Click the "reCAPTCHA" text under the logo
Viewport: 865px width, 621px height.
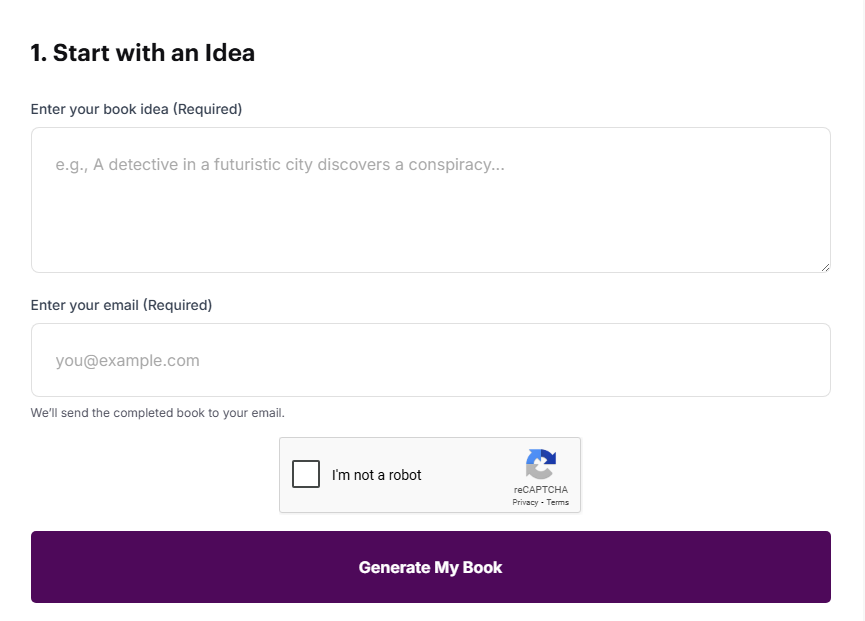pos(541,490)
